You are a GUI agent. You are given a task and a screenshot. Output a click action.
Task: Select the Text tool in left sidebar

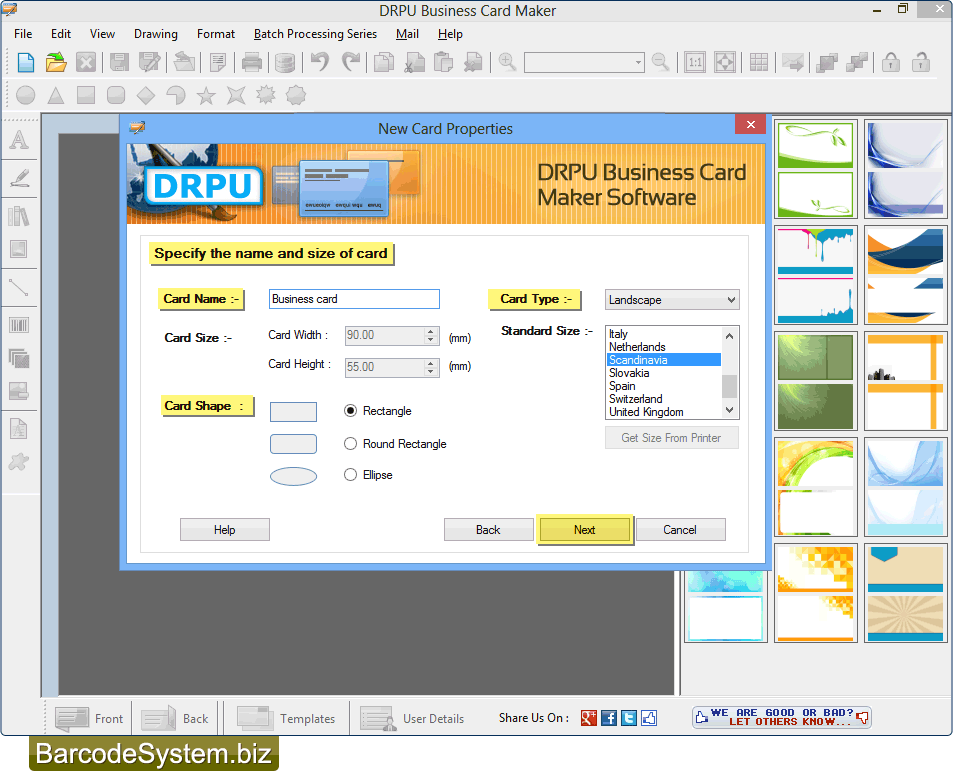tap(19, 140)
